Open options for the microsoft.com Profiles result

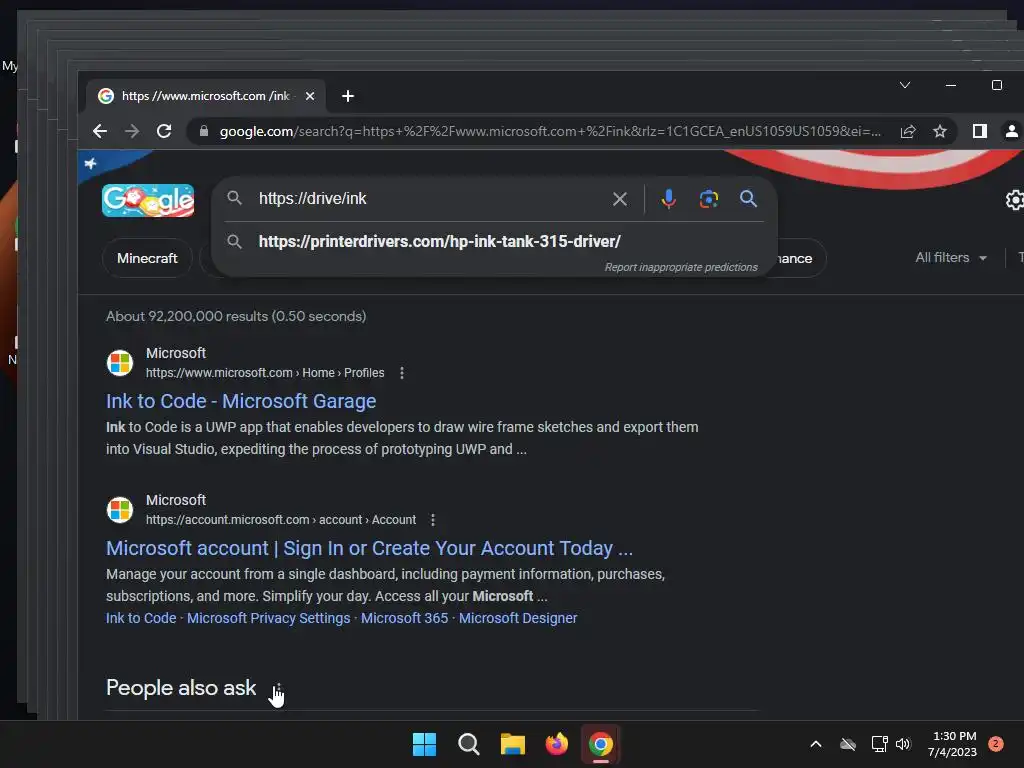[402, 373]
